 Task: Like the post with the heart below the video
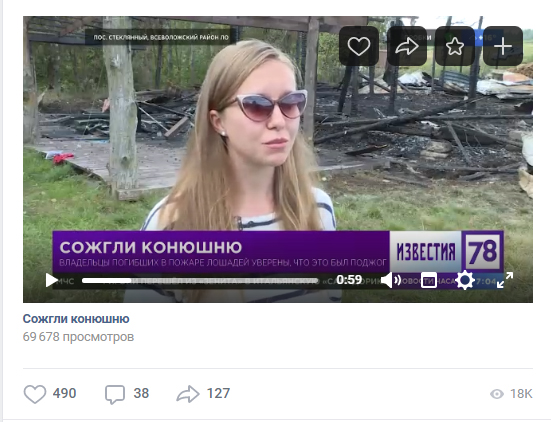click(35, 394)
